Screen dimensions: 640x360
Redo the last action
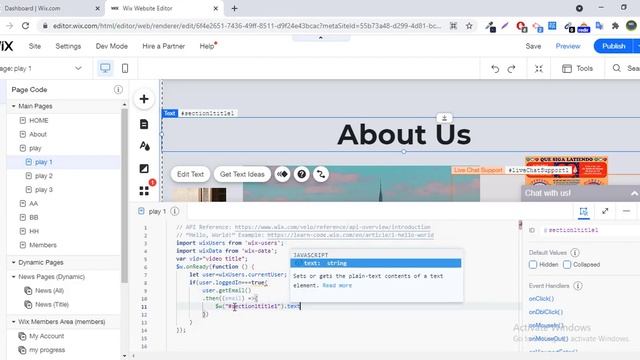click(511, 69)
